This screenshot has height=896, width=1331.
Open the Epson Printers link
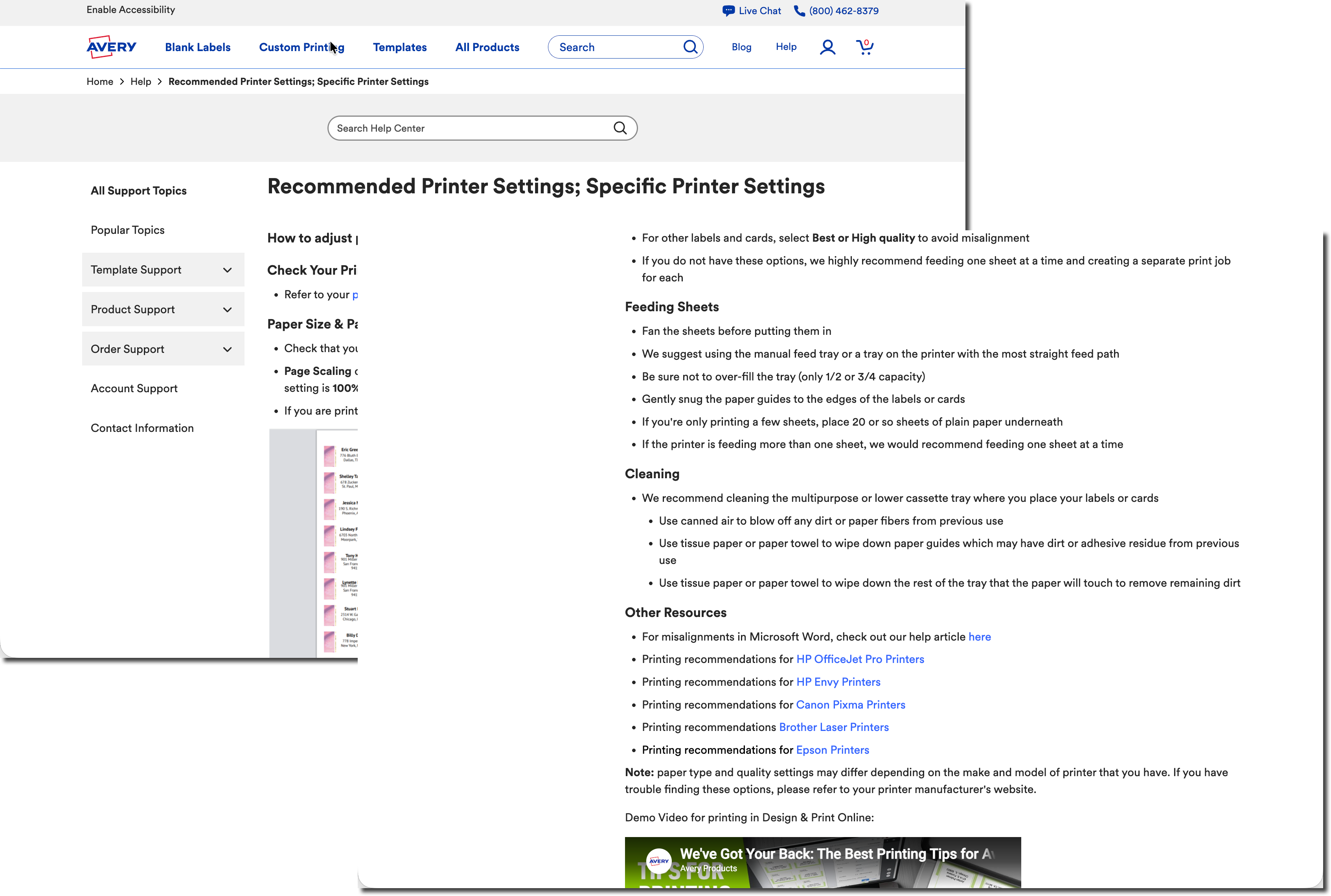833,750
